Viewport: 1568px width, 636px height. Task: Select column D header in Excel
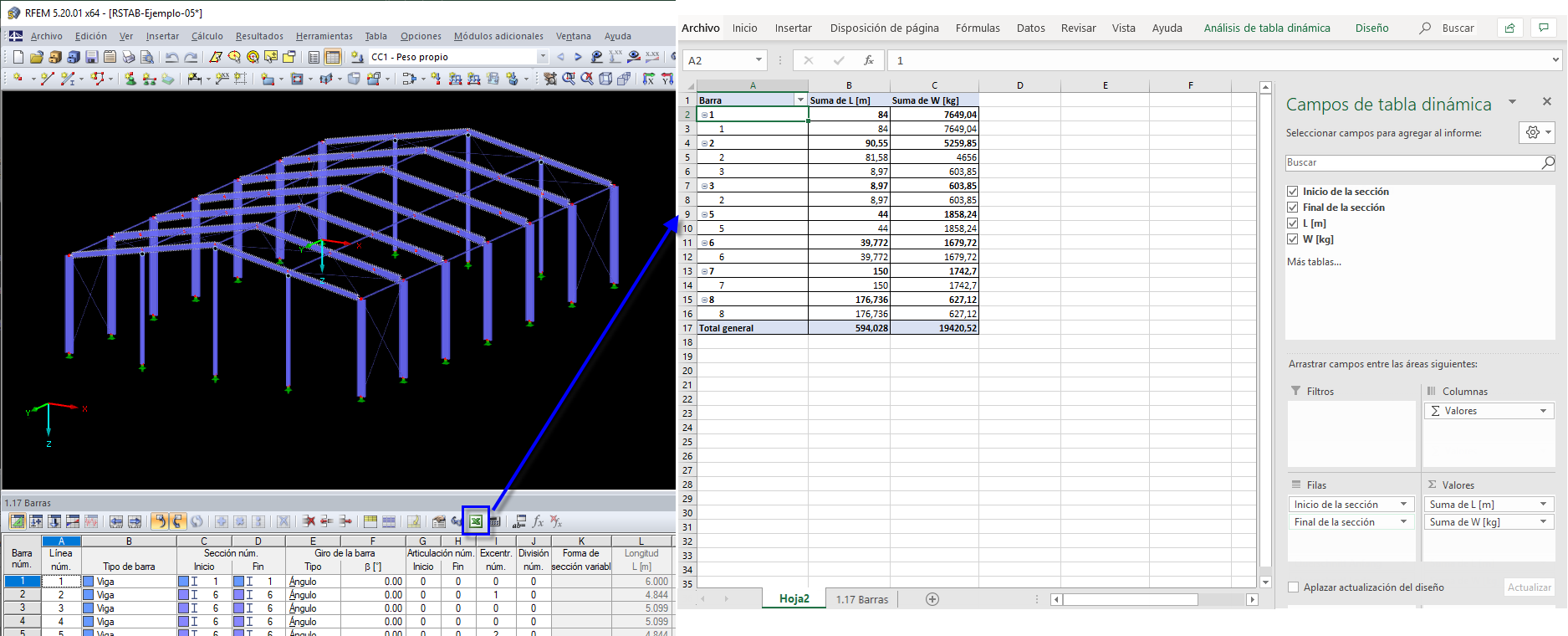tap(1020, 85)
